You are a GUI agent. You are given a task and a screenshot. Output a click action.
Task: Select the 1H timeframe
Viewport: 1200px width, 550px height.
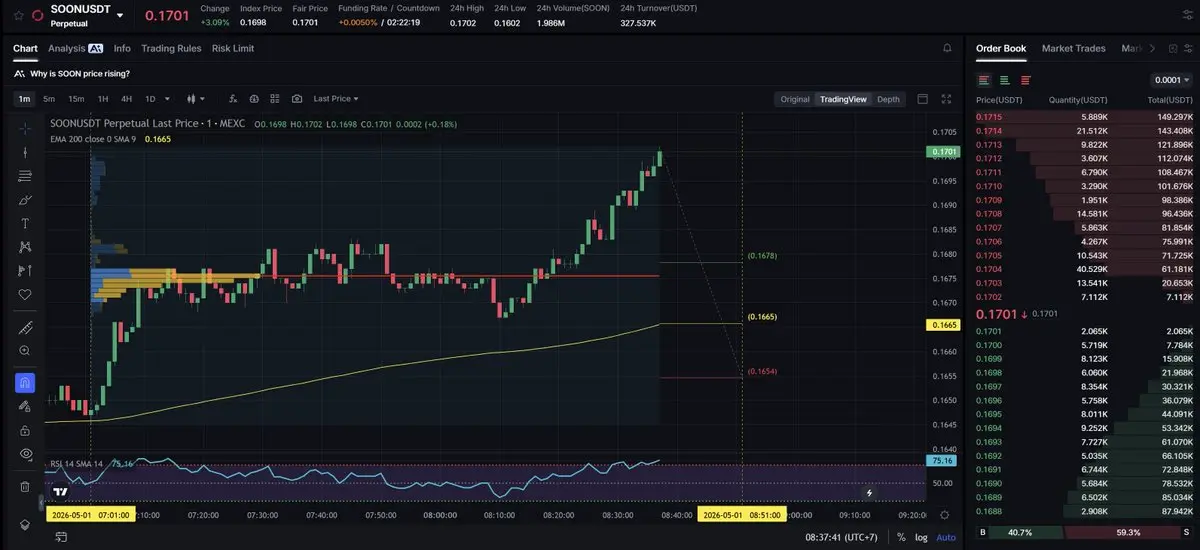tap(103, 99)
